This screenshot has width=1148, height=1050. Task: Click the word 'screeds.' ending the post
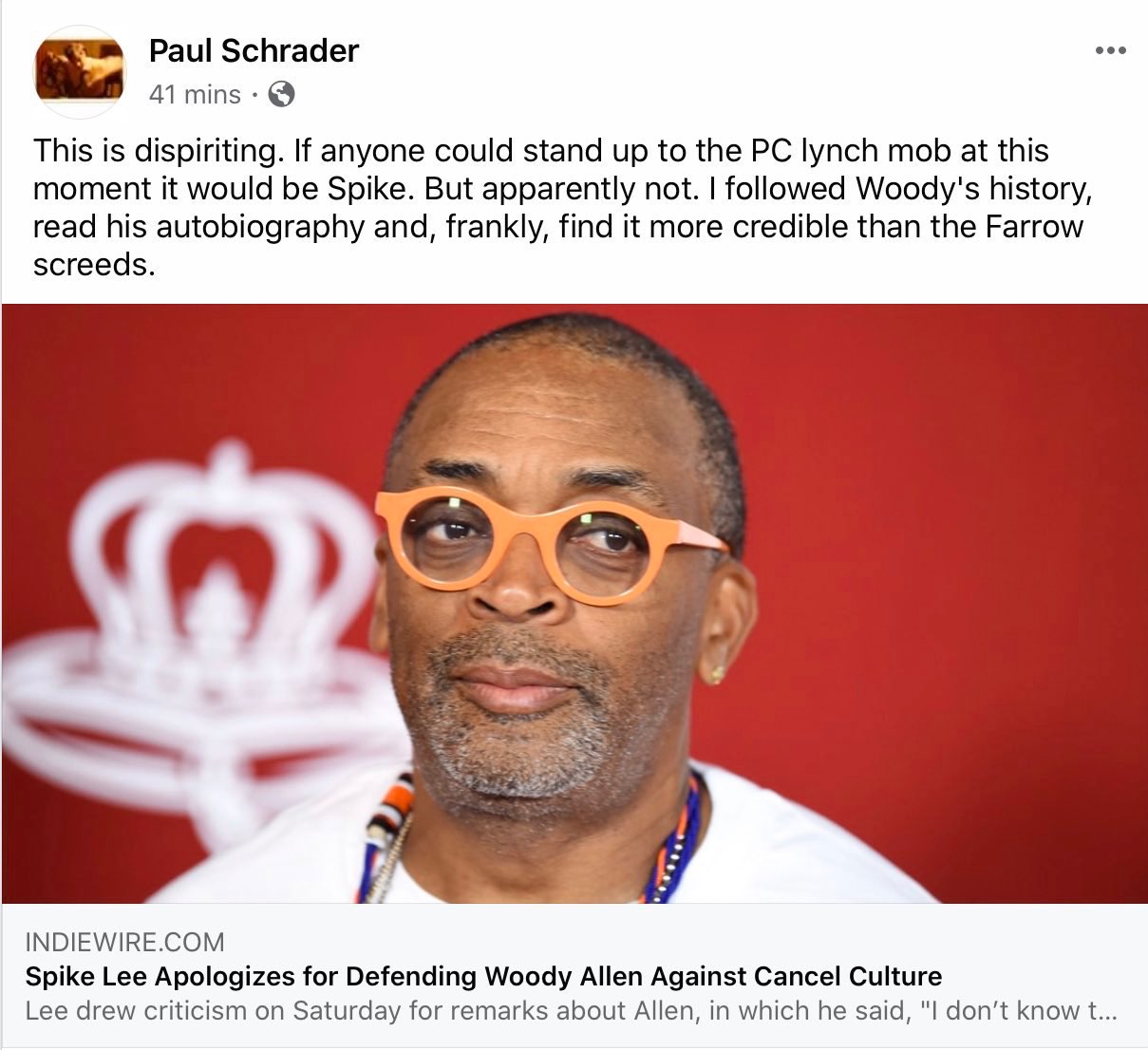94,265
